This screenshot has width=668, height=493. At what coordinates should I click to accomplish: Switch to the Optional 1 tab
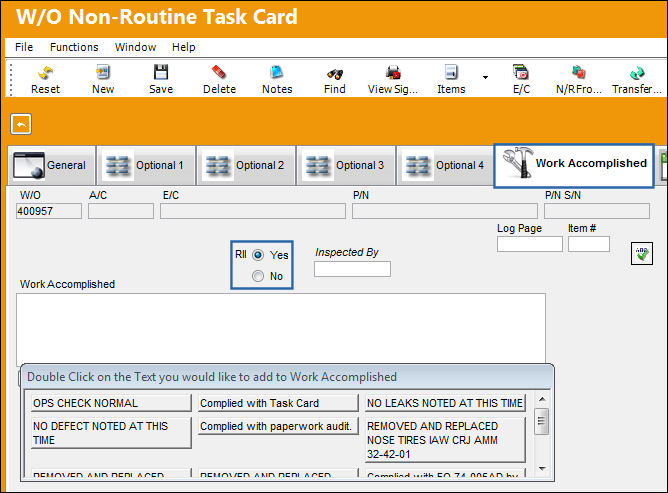pos(146,165)
